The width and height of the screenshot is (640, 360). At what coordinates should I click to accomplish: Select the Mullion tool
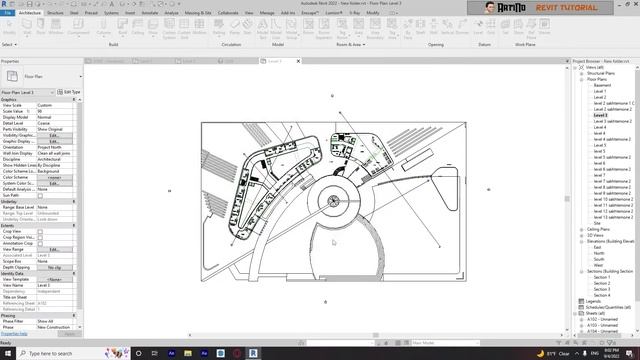pyautogui.click(x=199, y=27)
